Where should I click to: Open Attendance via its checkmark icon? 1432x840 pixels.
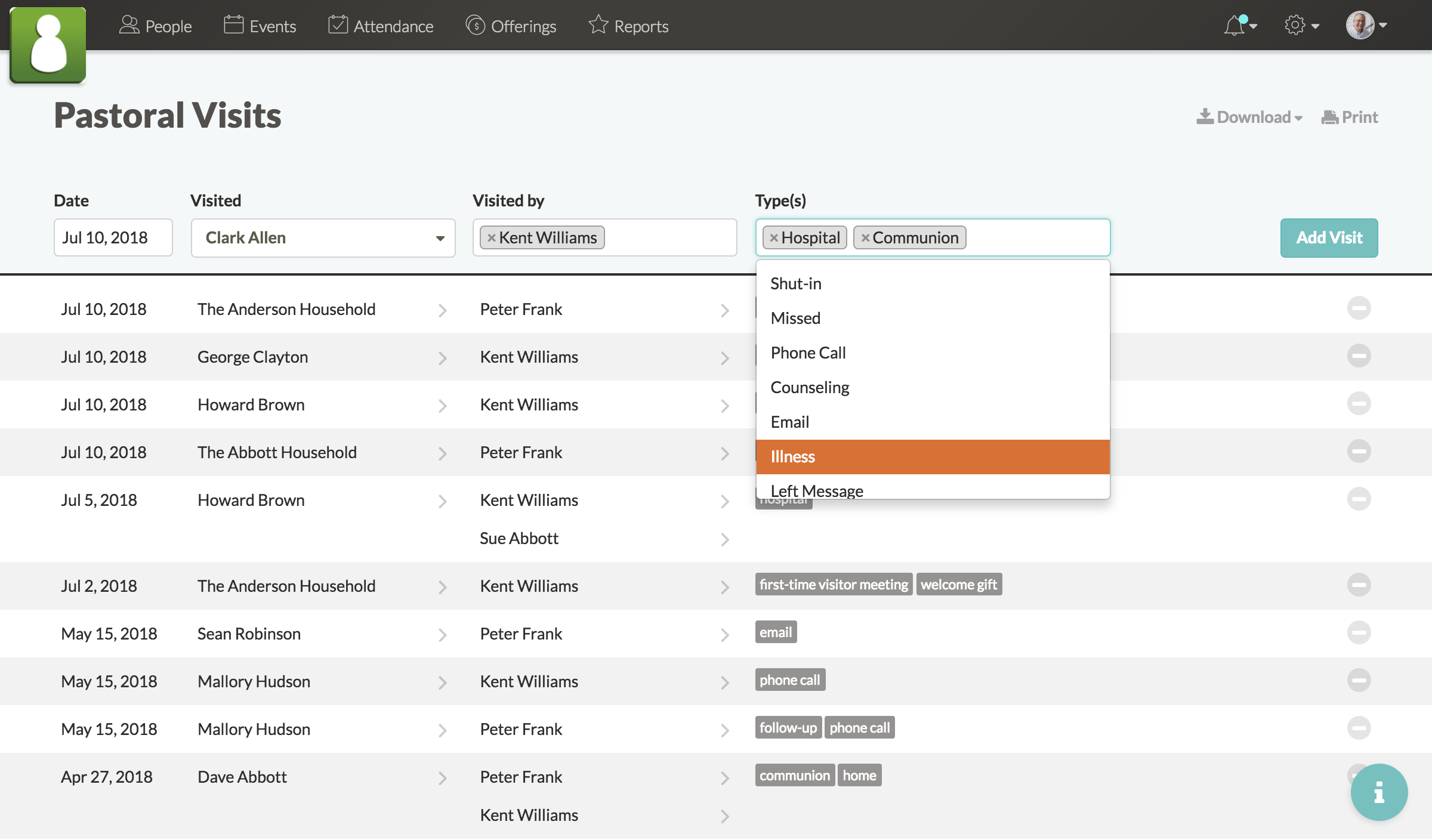tap(338, 25)
